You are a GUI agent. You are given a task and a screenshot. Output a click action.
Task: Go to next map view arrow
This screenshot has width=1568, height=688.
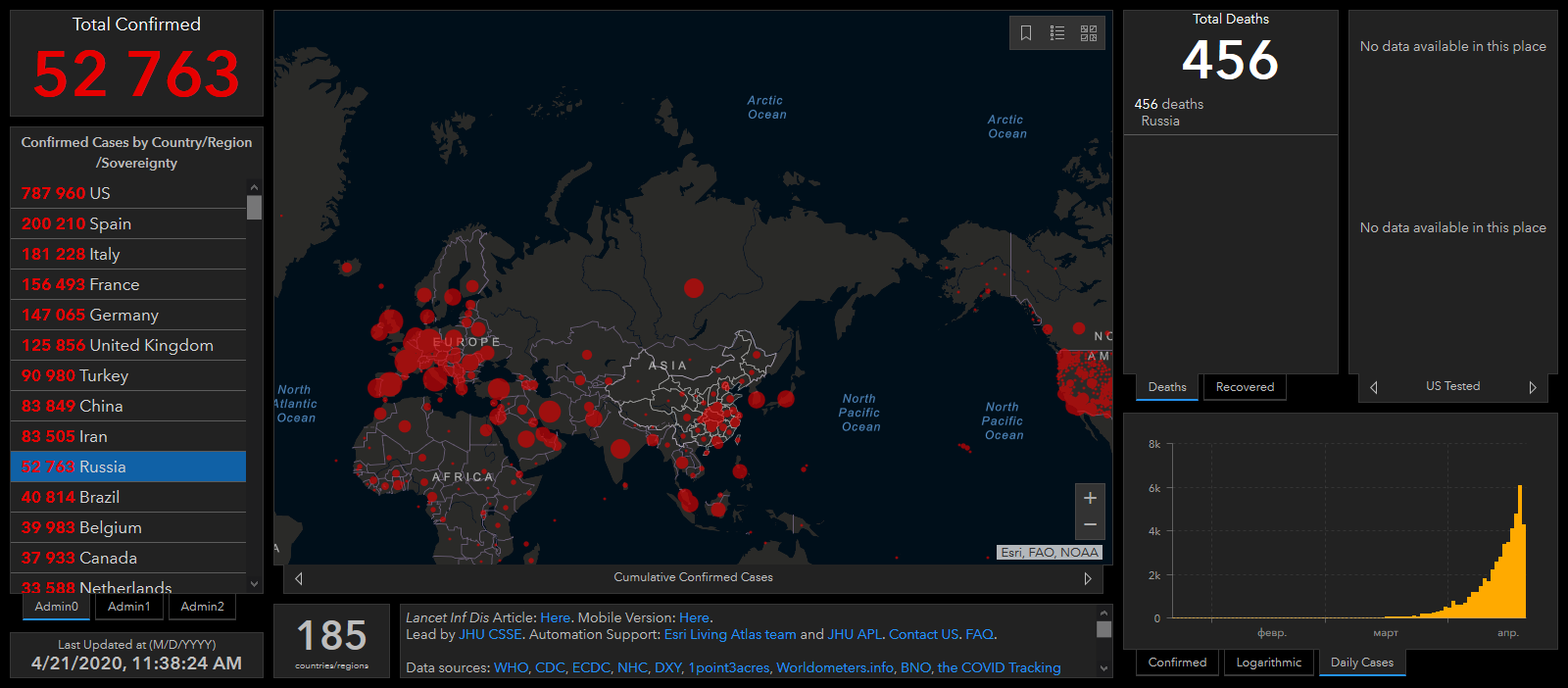click(x=1088, y=578)
